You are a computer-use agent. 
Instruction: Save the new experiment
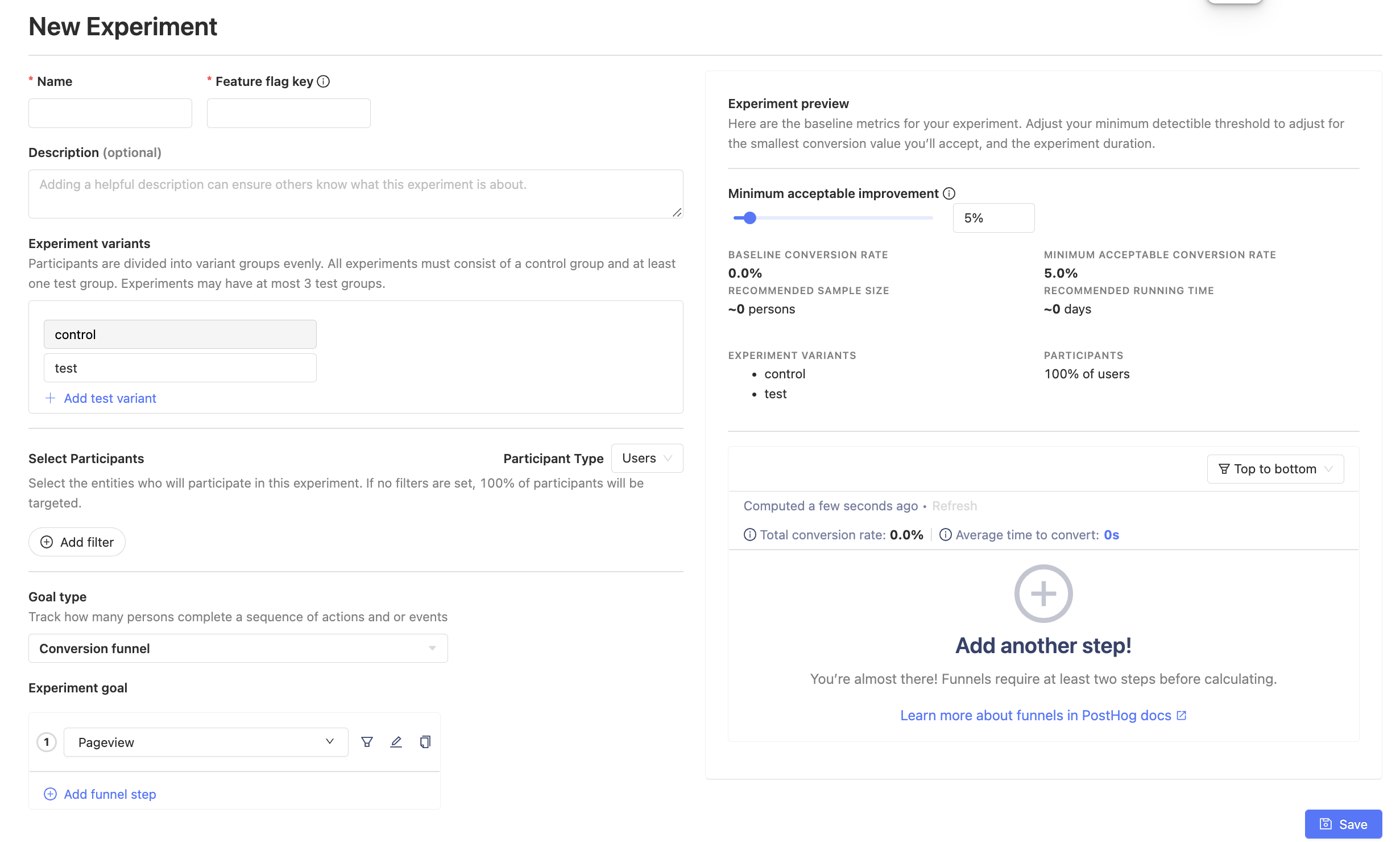click(x=1343, y=824)
